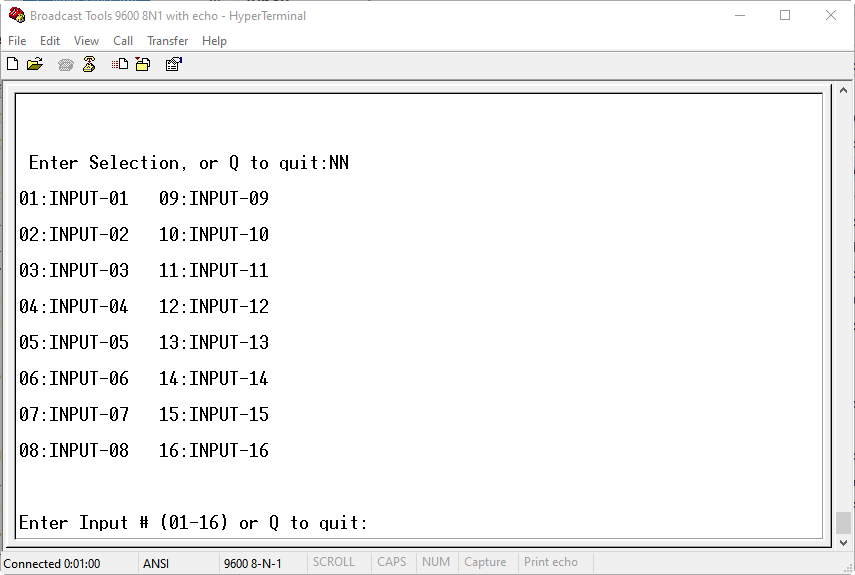Click the 9600 8-N-1 status entry
The image size is (855, 575).
tap(252, 564)
